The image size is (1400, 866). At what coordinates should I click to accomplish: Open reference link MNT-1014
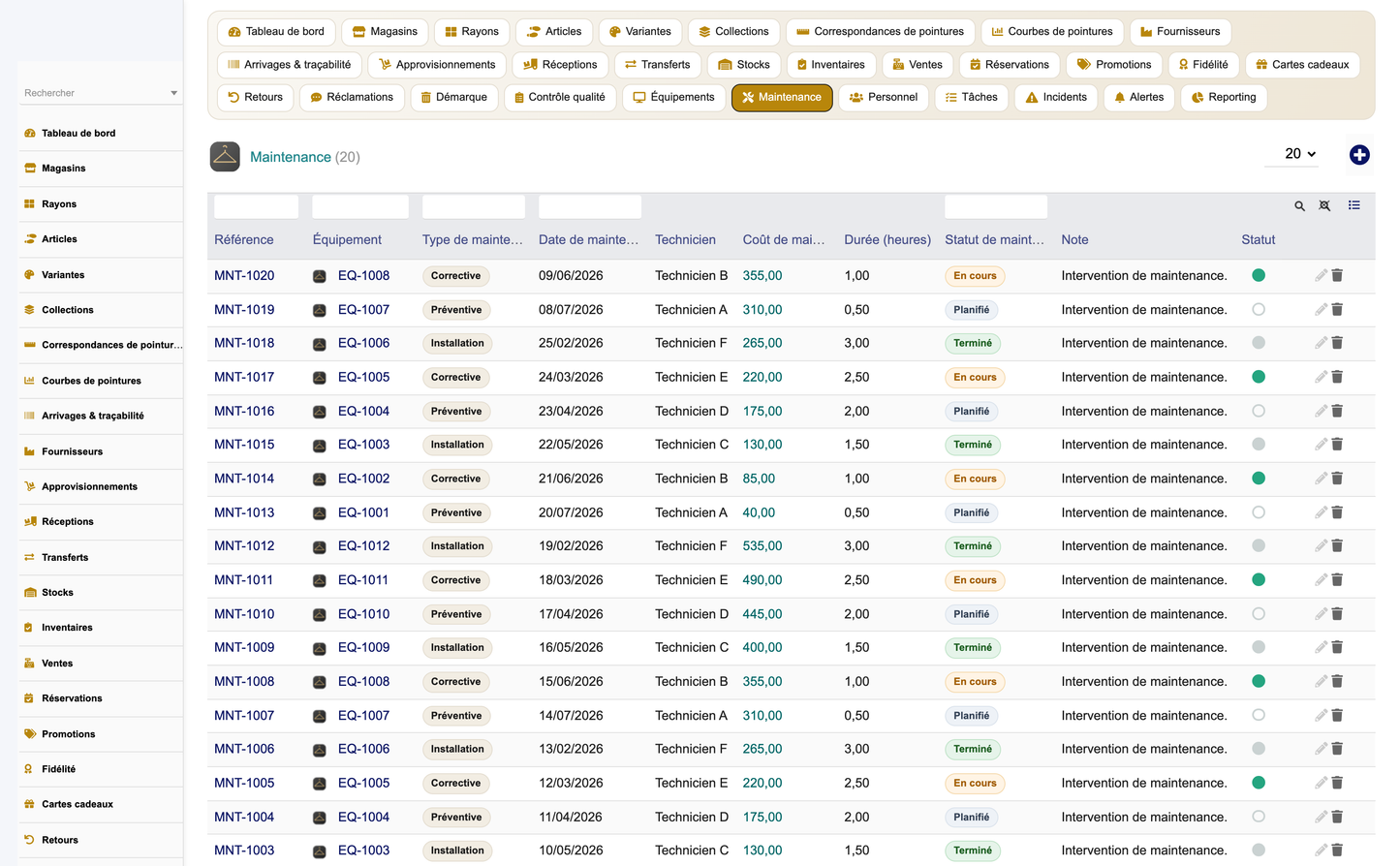pos(244,479)
